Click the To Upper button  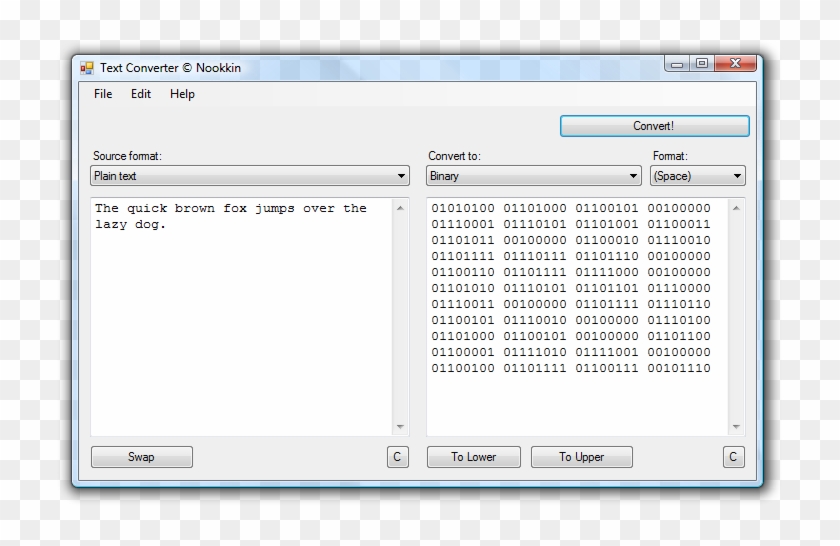point(581,457)
